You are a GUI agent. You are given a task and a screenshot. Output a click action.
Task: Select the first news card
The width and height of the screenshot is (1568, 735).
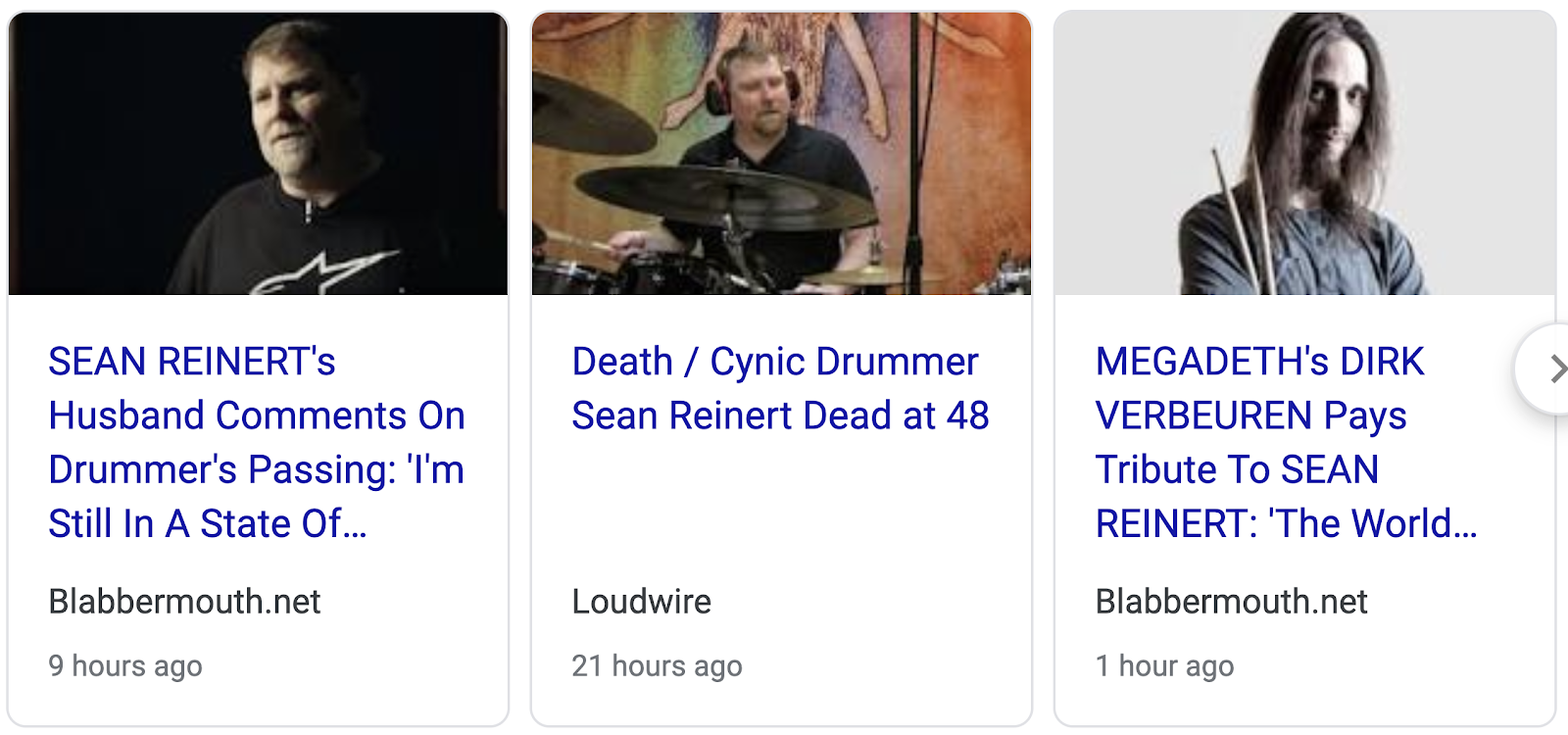pos(258,363)
